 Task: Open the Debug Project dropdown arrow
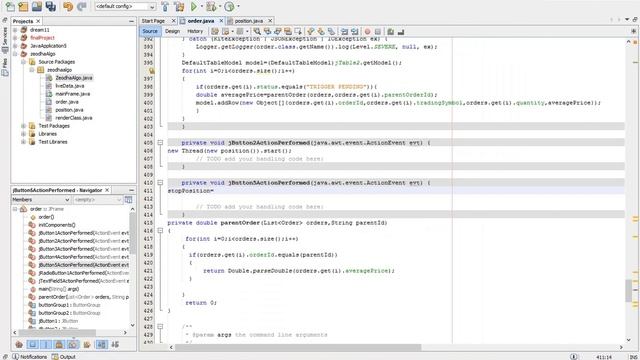(x=220, y=7)
